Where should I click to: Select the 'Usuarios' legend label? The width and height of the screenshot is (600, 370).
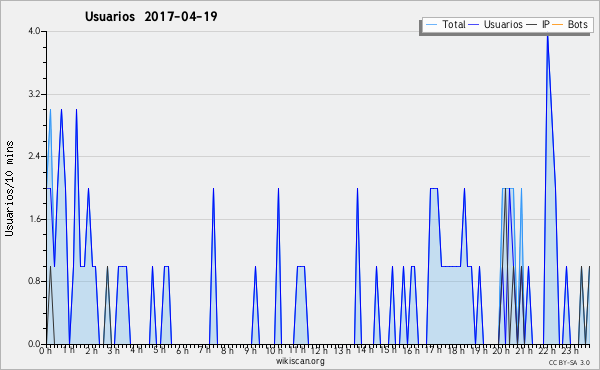[503, 24]
